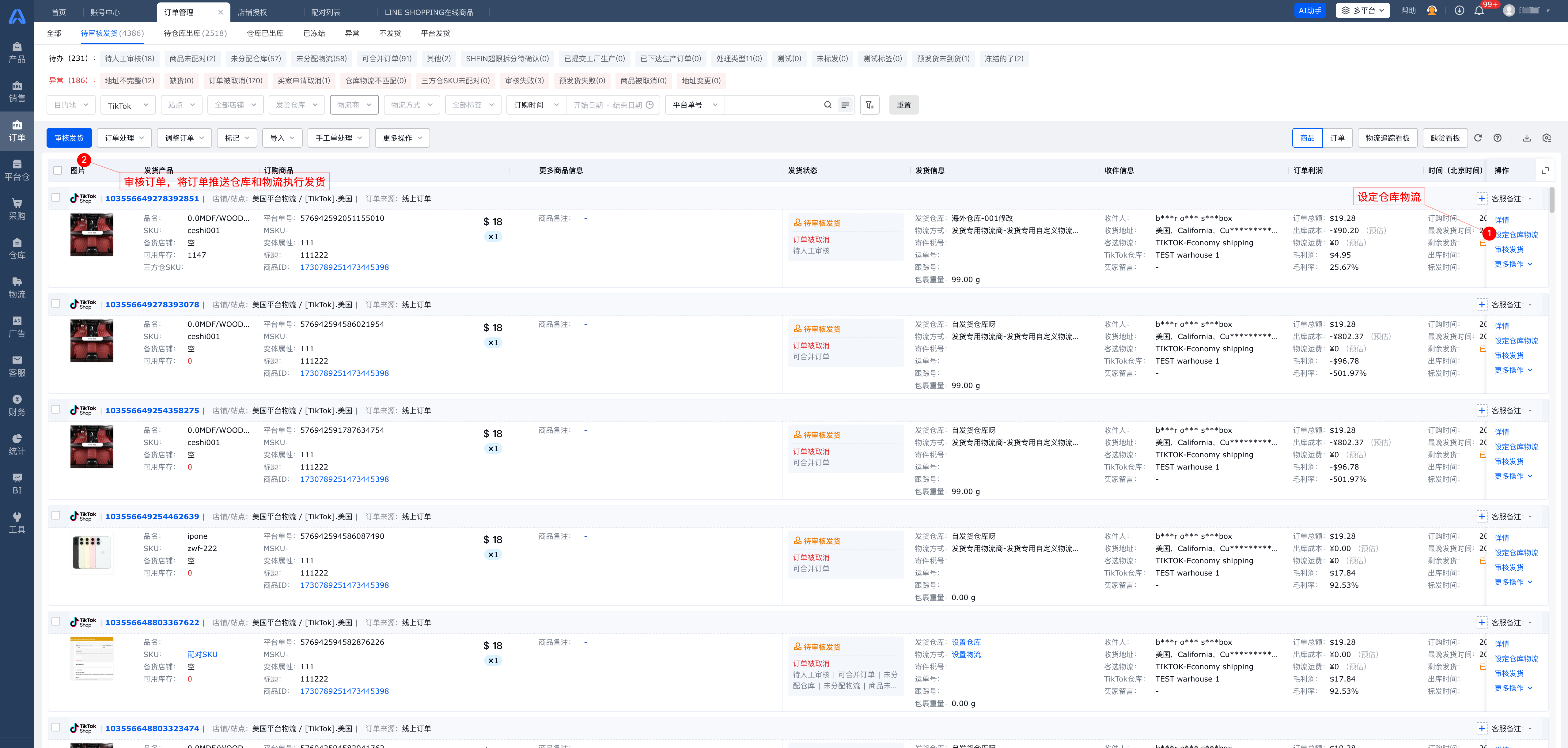Viewport: 1568px width, 748px height.
Task: Open the 统计 sidebar module
Action: (x=17, y=445)
